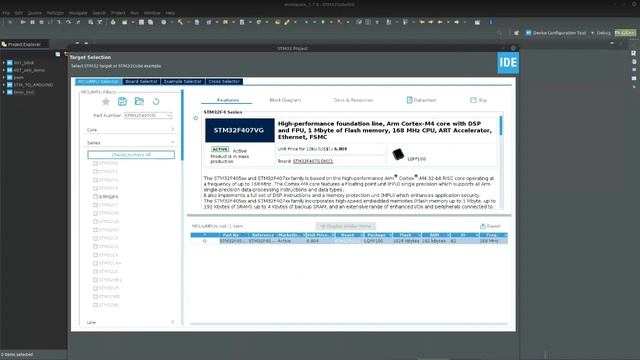Switch to the Device Configuration Tool perspective
Image resolution: width=640 pixels, height=360 pixels.
556,33
